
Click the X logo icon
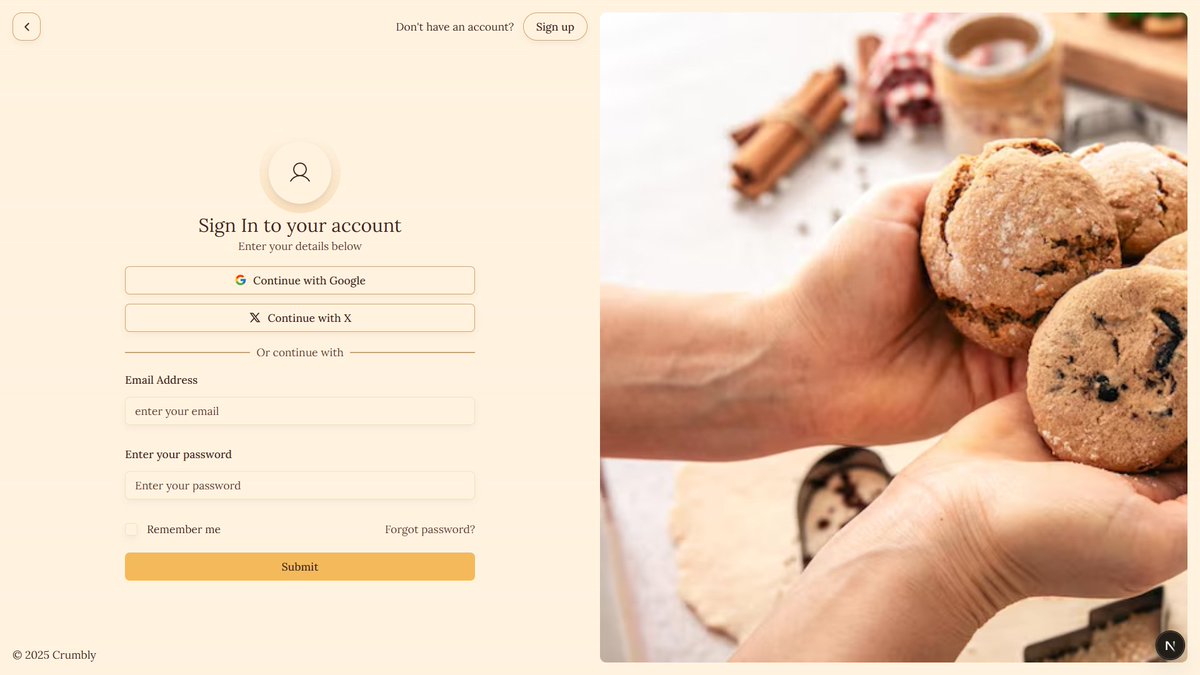pos(255,318)
